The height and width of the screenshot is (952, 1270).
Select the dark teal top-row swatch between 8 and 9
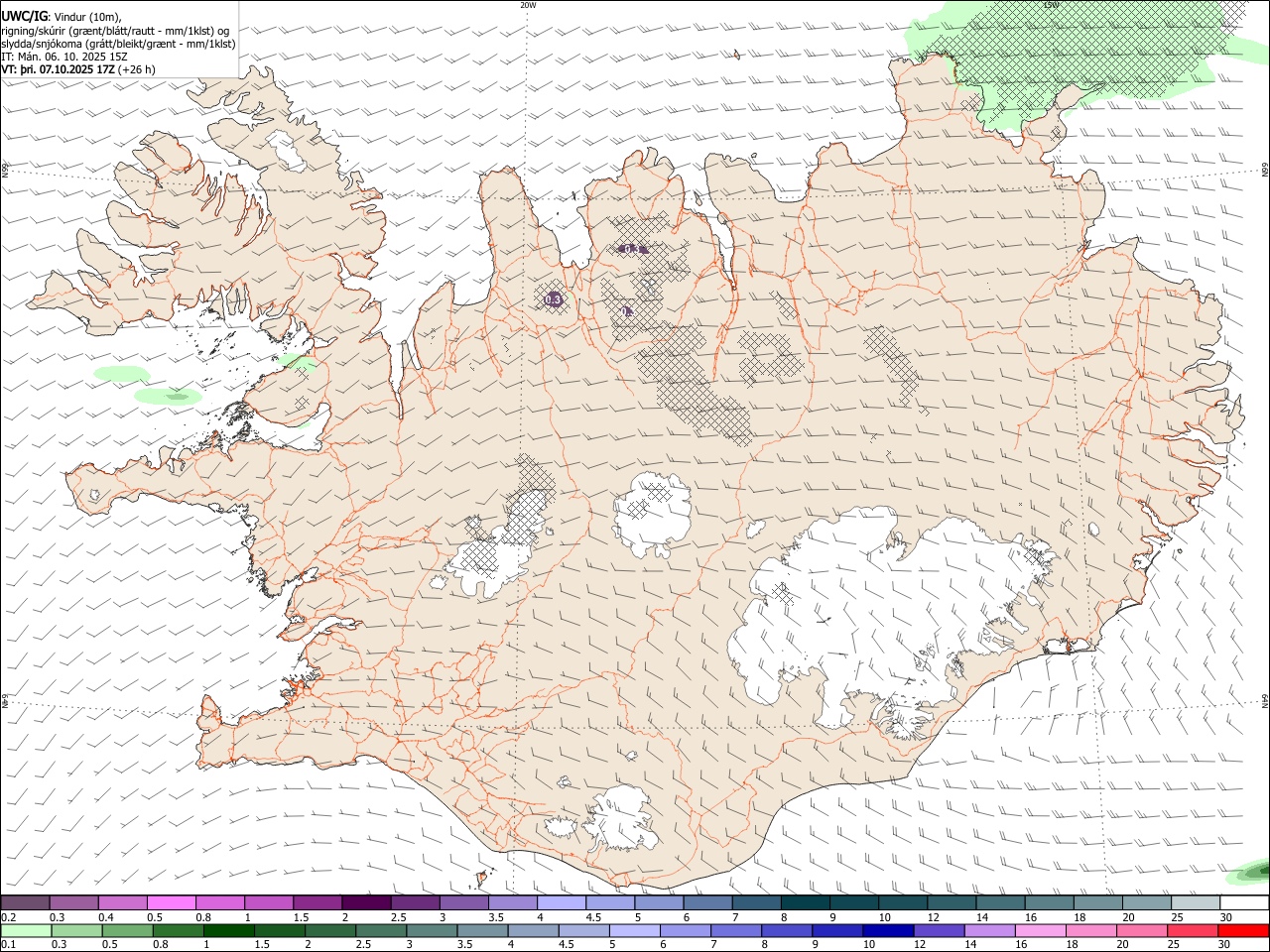[805, 902]
